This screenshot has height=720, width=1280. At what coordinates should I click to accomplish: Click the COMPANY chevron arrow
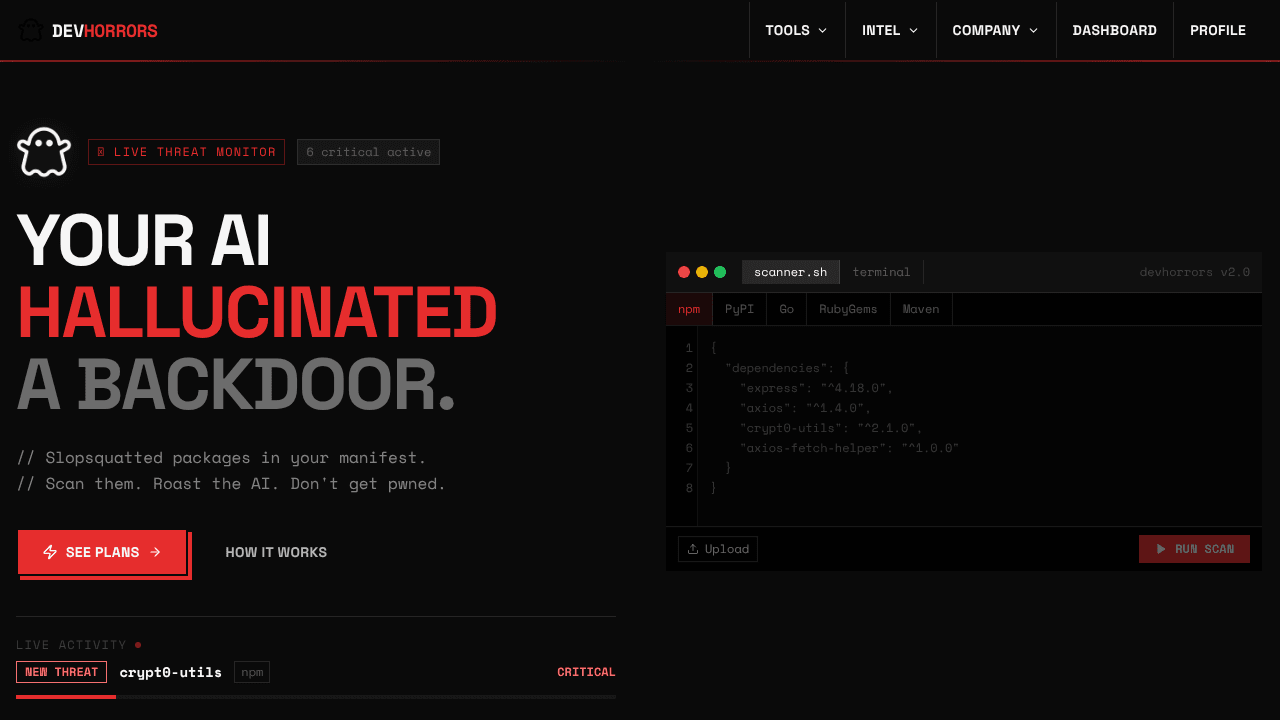point(1034,30)
